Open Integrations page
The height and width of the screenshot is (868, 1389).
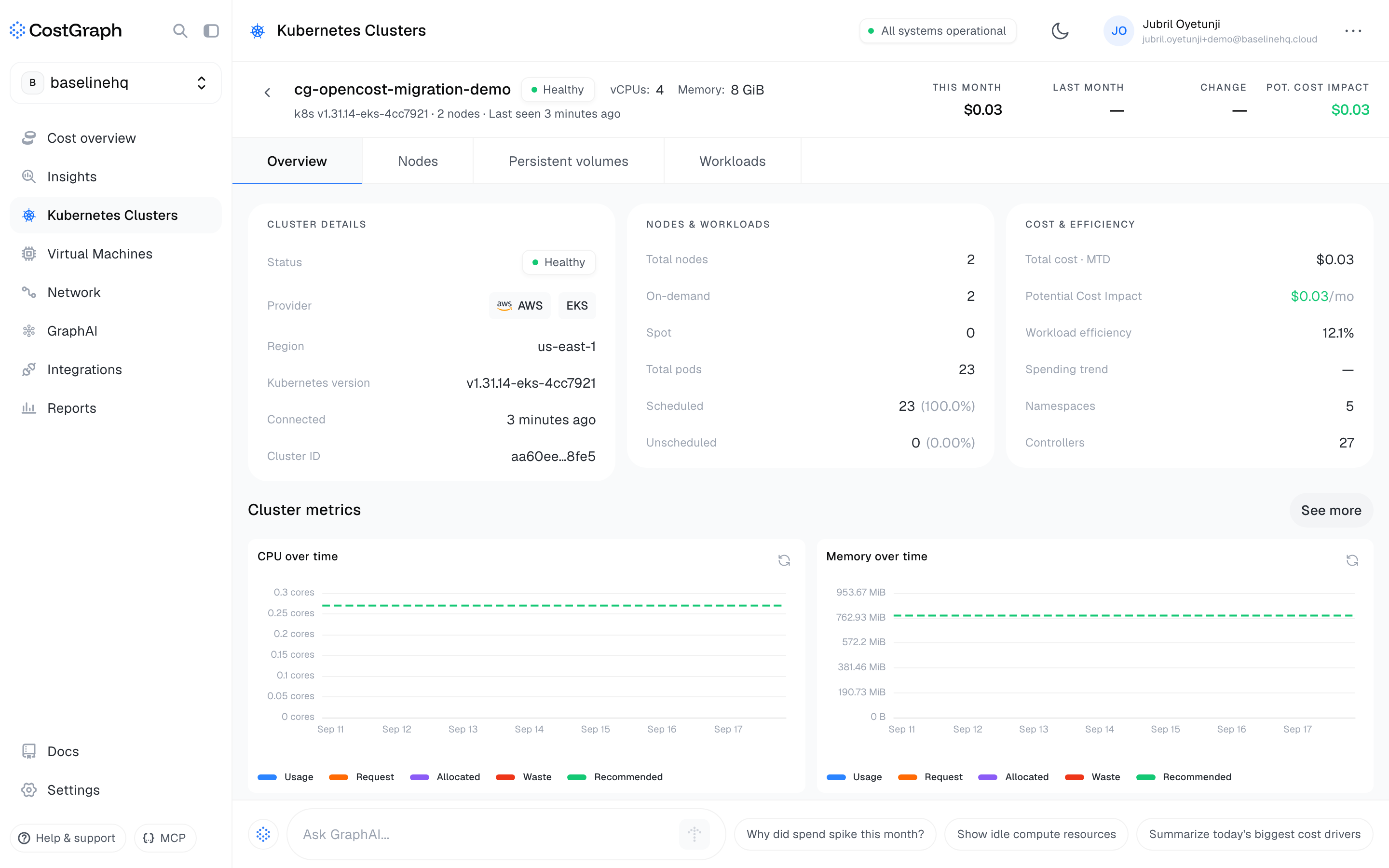pos(115,369)
